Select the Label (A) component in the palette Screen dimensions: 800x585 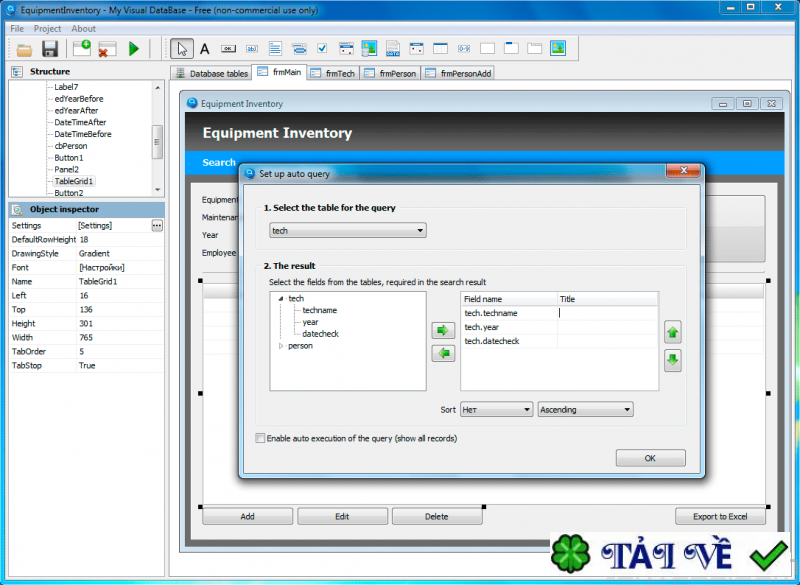pyautogui.click(x=203, y=48)
